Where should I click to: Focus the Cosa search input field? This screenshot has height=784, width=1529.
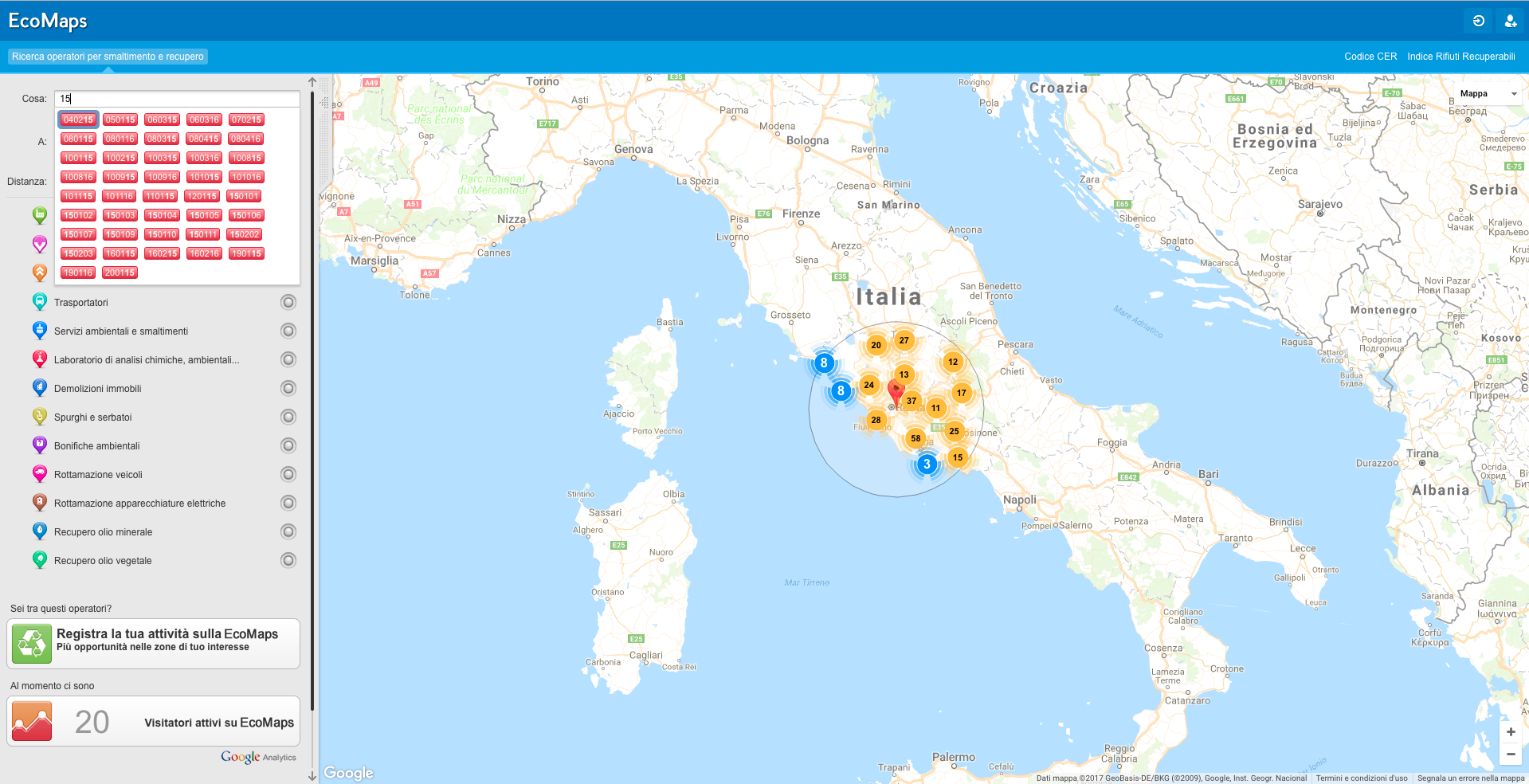pyautogui.click(x=177, y=99)
